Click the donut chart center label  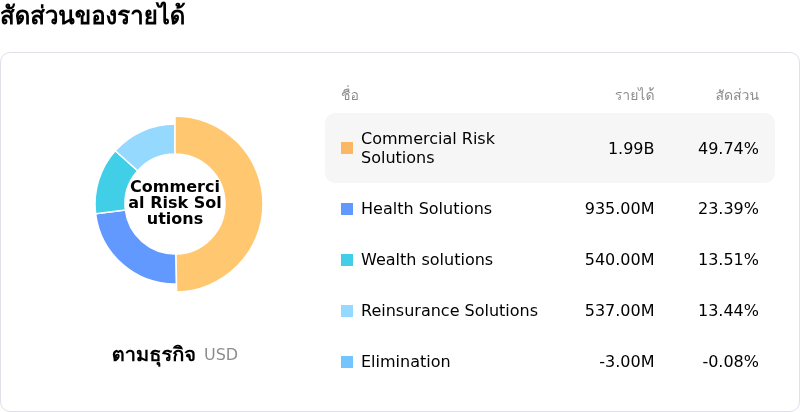click(x=175, y=203)
